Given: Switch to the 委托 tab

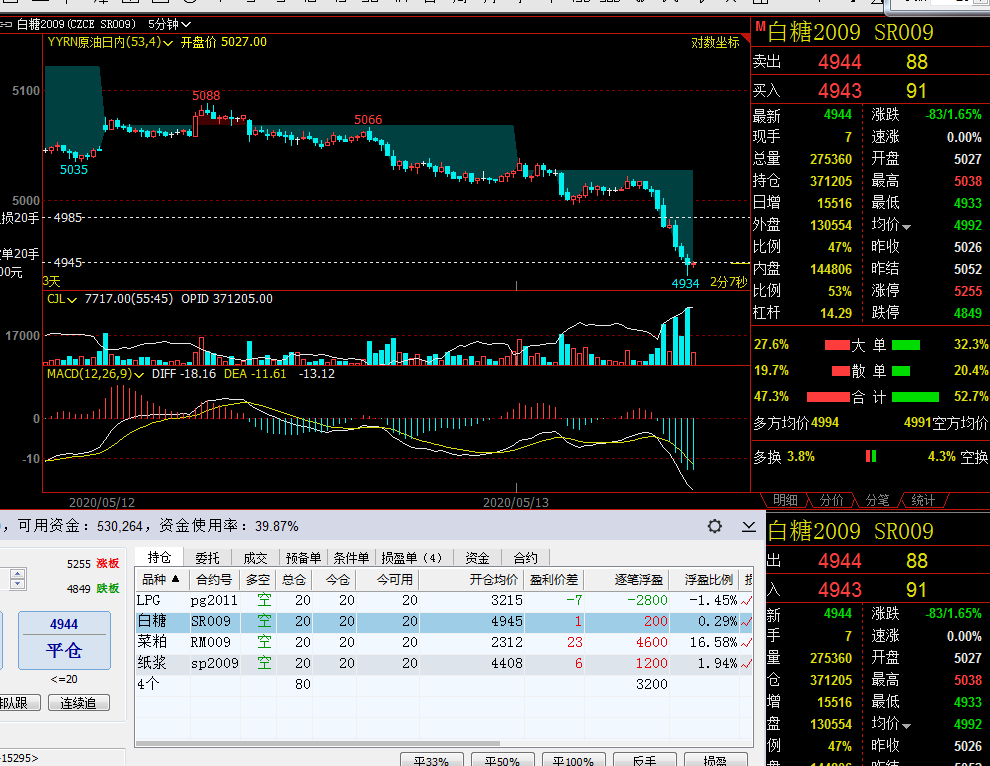Looking at the screenshot, I should click(x=207, y=558).
